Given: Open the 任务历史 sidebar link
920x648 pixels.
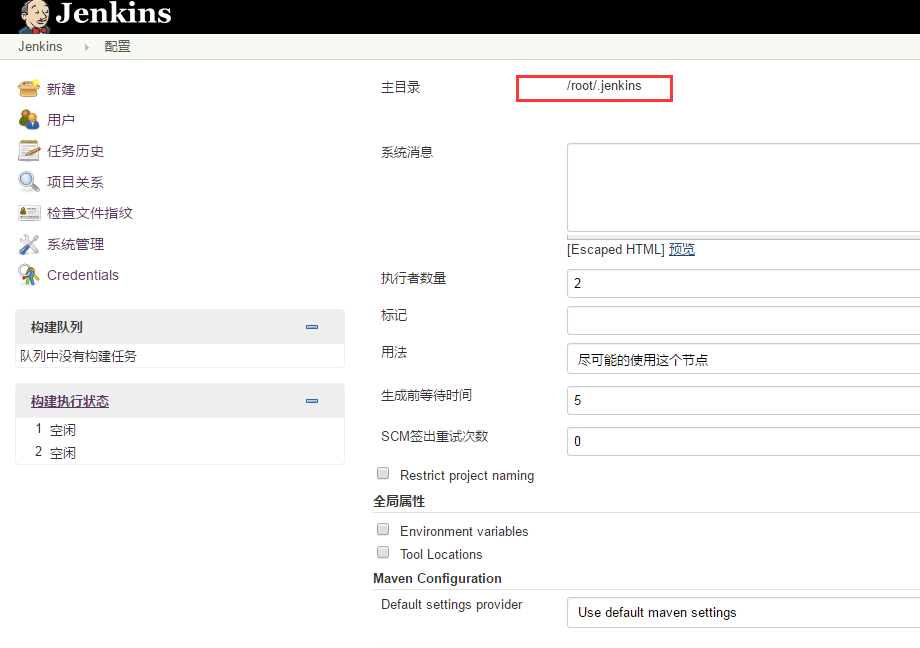Looking at the screenshot, I should (x=76, y=151).
